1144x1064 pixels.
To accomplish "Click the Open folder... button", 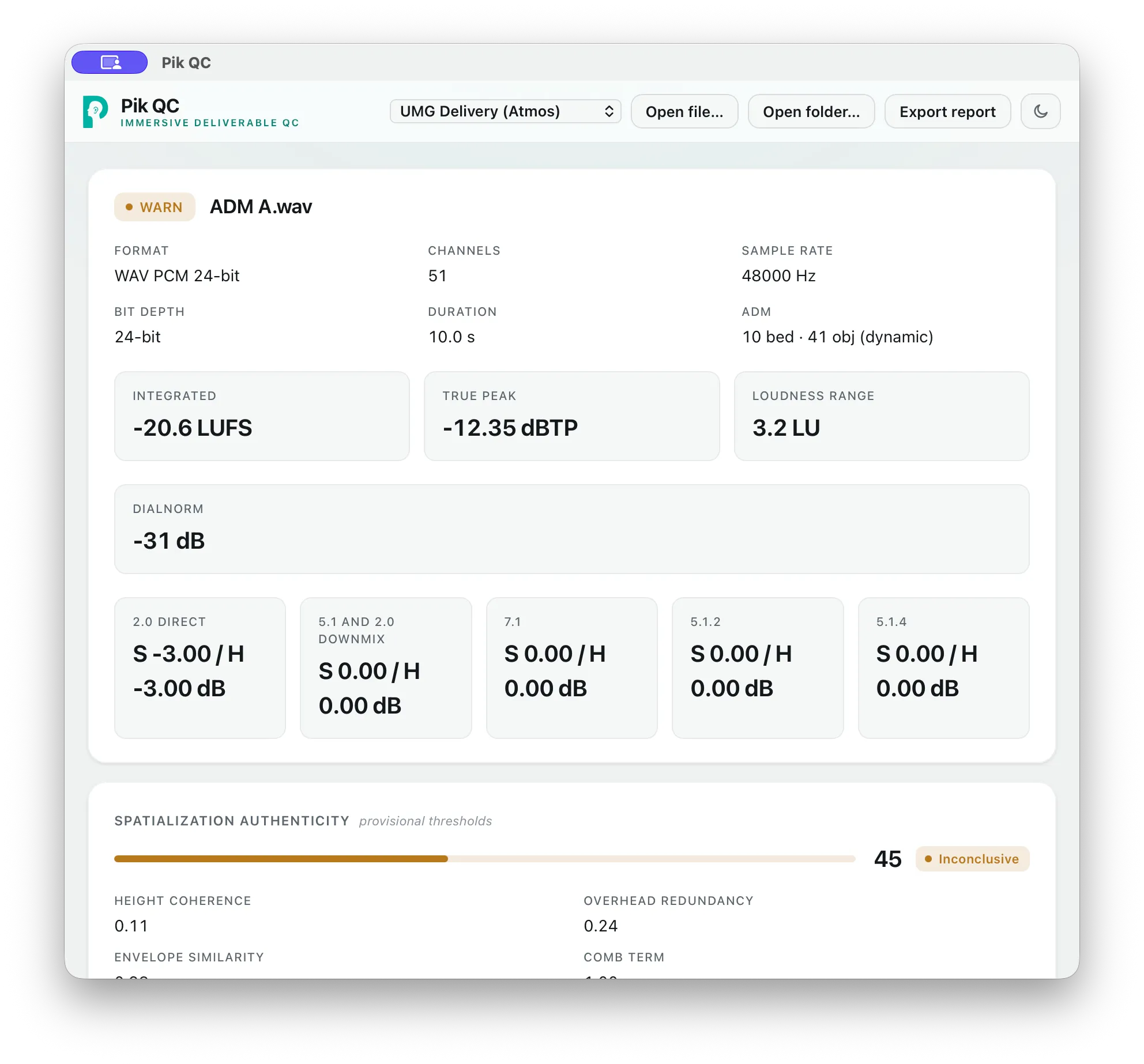I will (x=811, y=111).
